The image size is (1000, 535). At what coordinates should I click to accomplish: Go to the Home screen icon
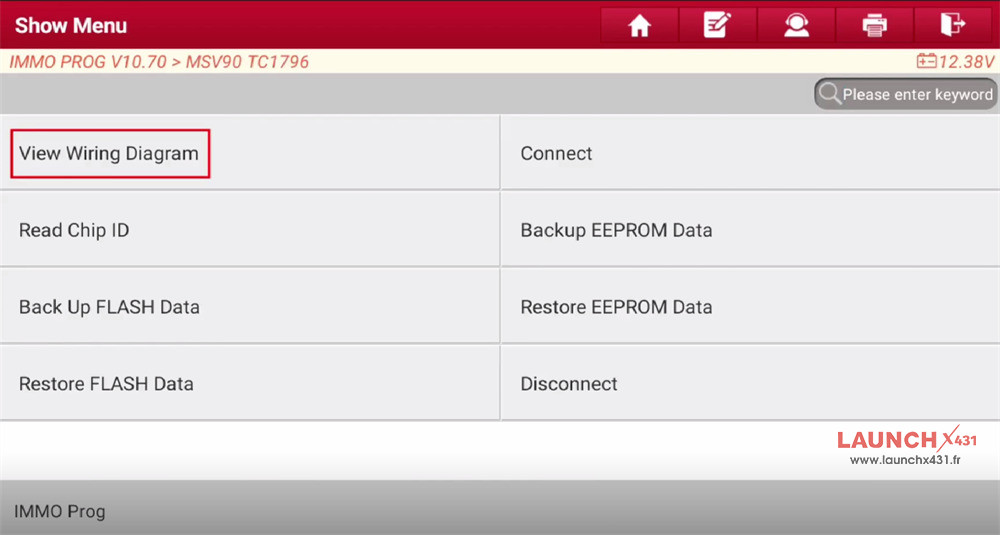(x=639, y=26)
